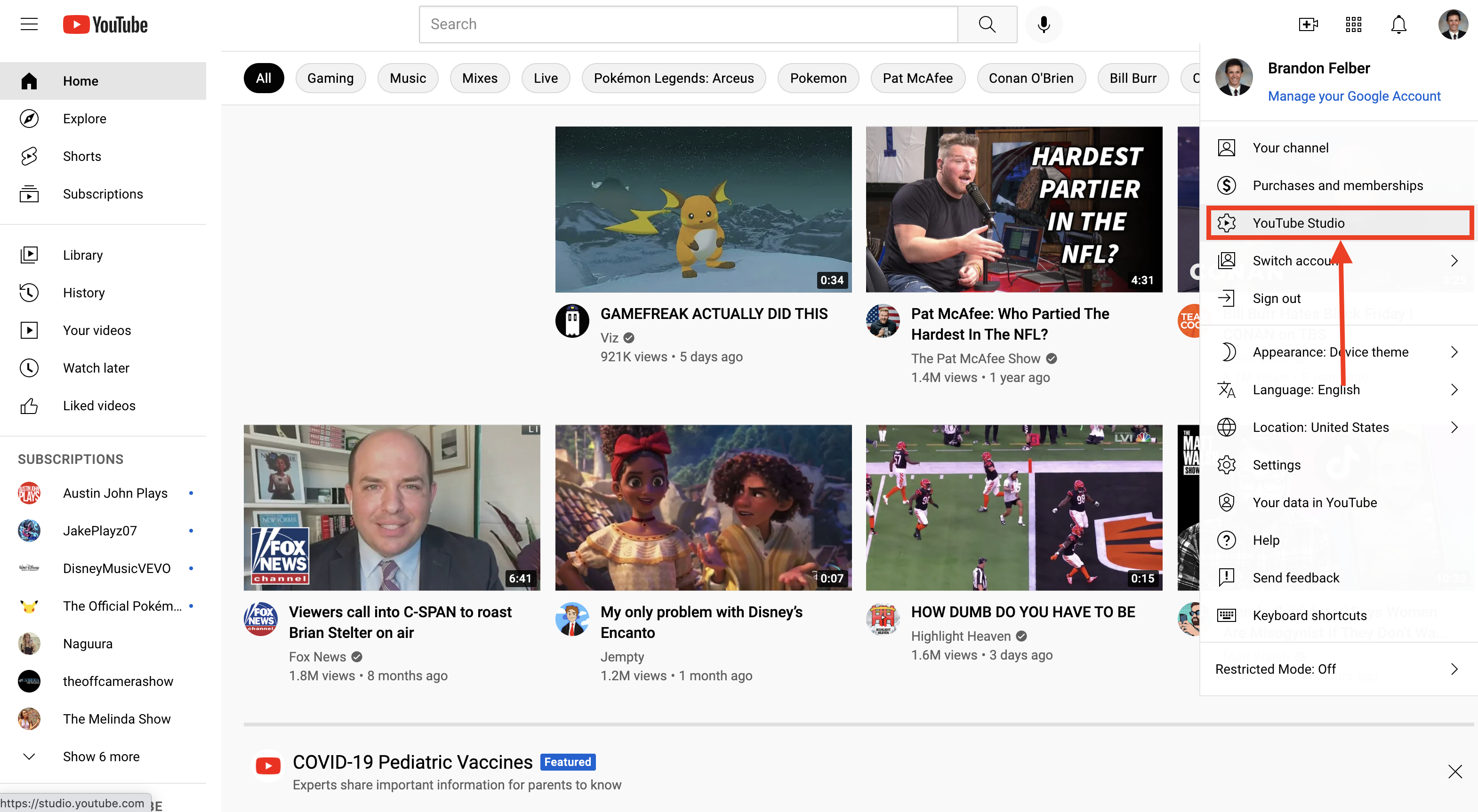The height and width of the screenshot is (812, 1478).
Task: Open Help from account menu
Action: click(x=1339, y=540)
